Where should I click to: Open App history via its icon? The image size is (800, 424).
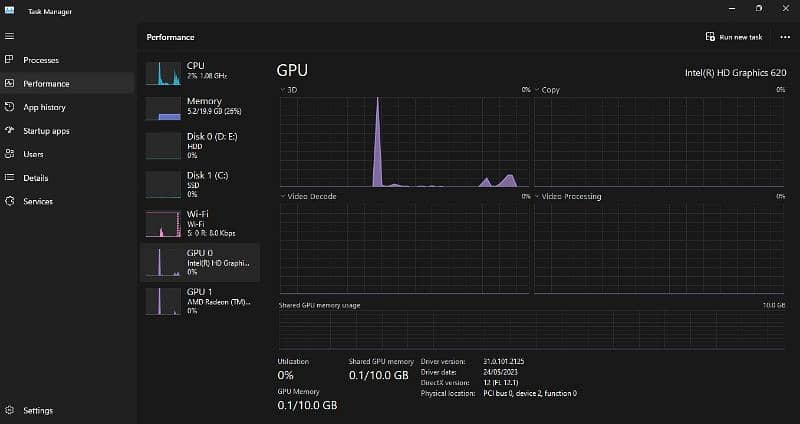(x=9, y=107)
